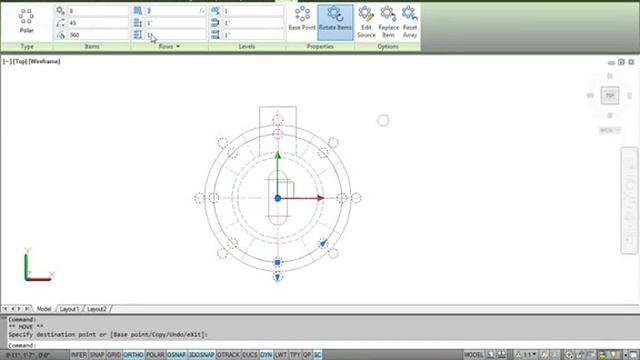Viewport: 640px width, 360px height.
Task: Click the Replace Item icon
Action: (388, 14)
